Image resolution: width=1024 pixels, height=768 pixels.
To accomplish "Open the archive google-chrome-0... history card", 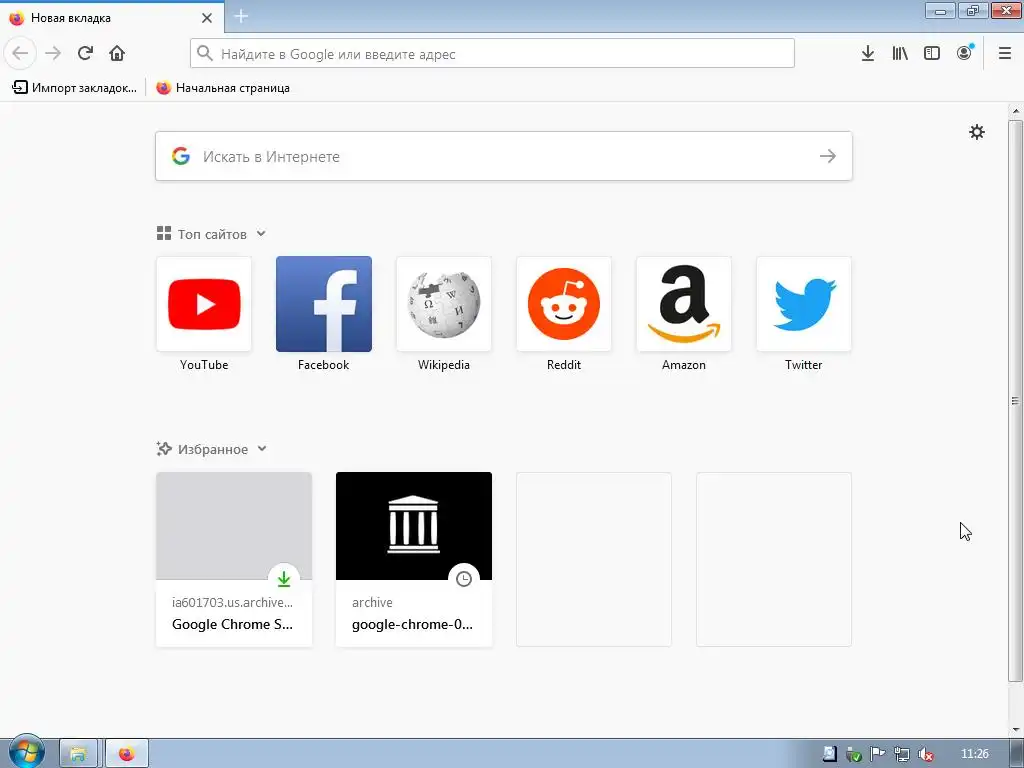I will [x=414, y=560].
